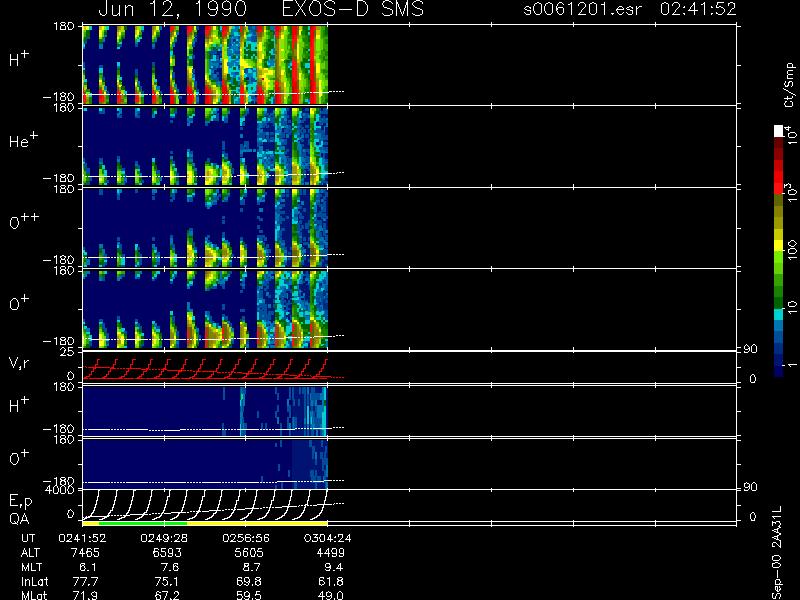Click the MLT value '6.1'
This screenshot has width=800, height=600.
(88, 567)
